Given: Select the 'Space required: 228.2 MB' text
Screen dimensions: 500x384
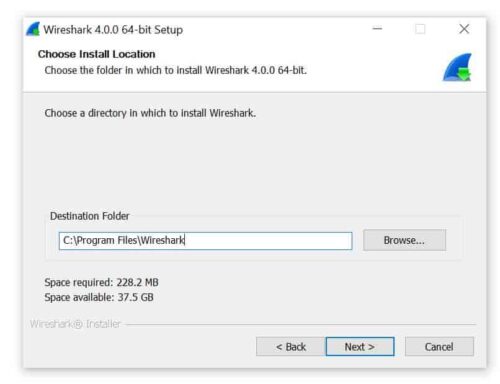Looking at the screenshot, I should 101,282.
